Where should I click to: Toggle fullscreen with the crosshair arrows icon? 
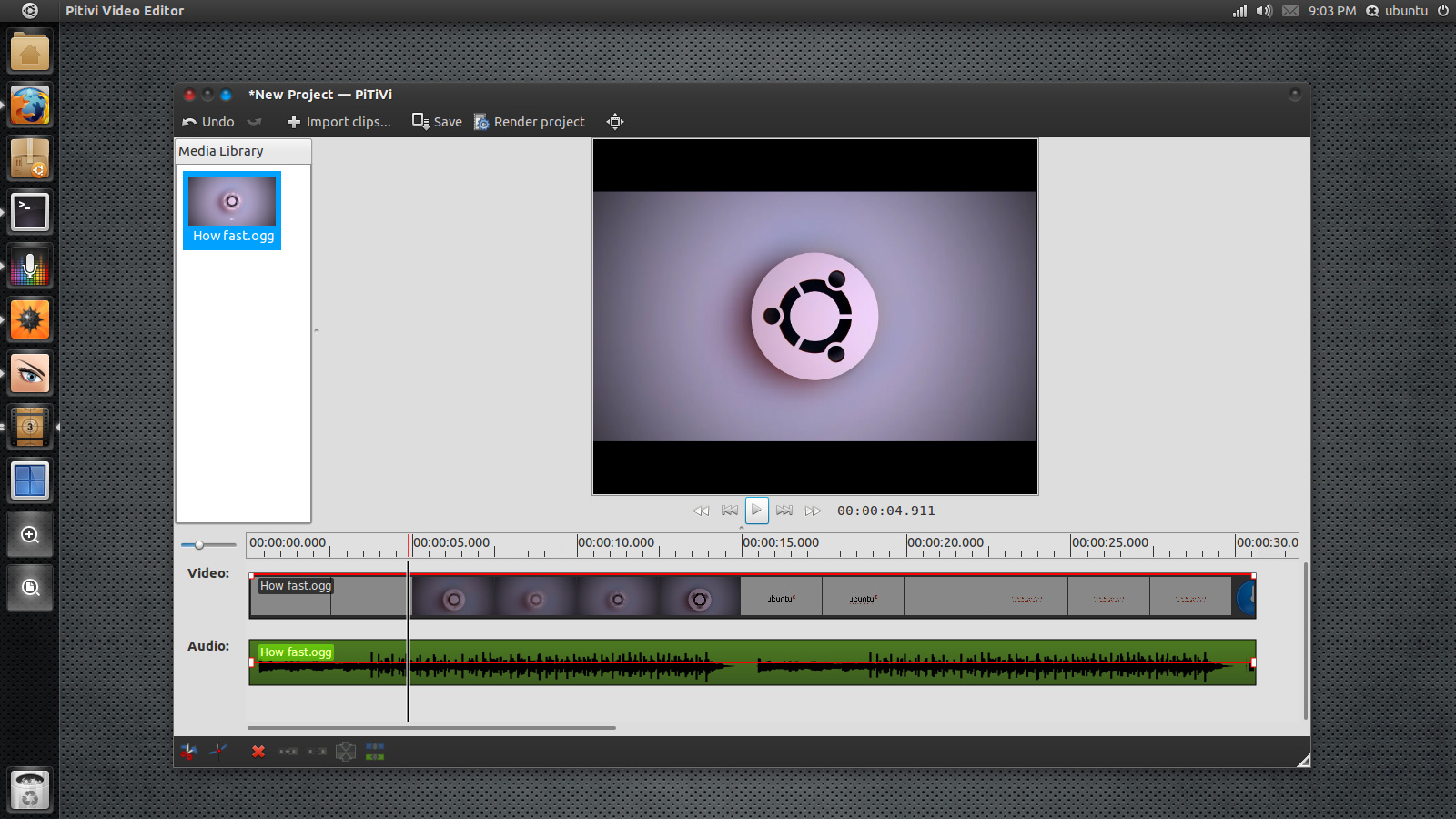click(x=615, y=122)
